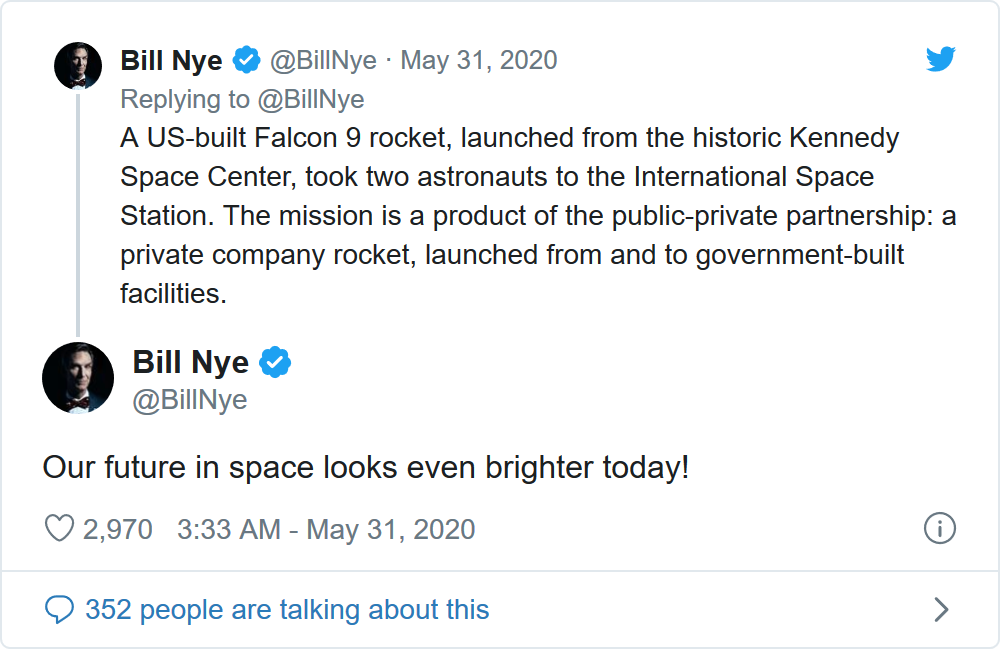Click the "Our future in space" tweet text

pos(366,467)
